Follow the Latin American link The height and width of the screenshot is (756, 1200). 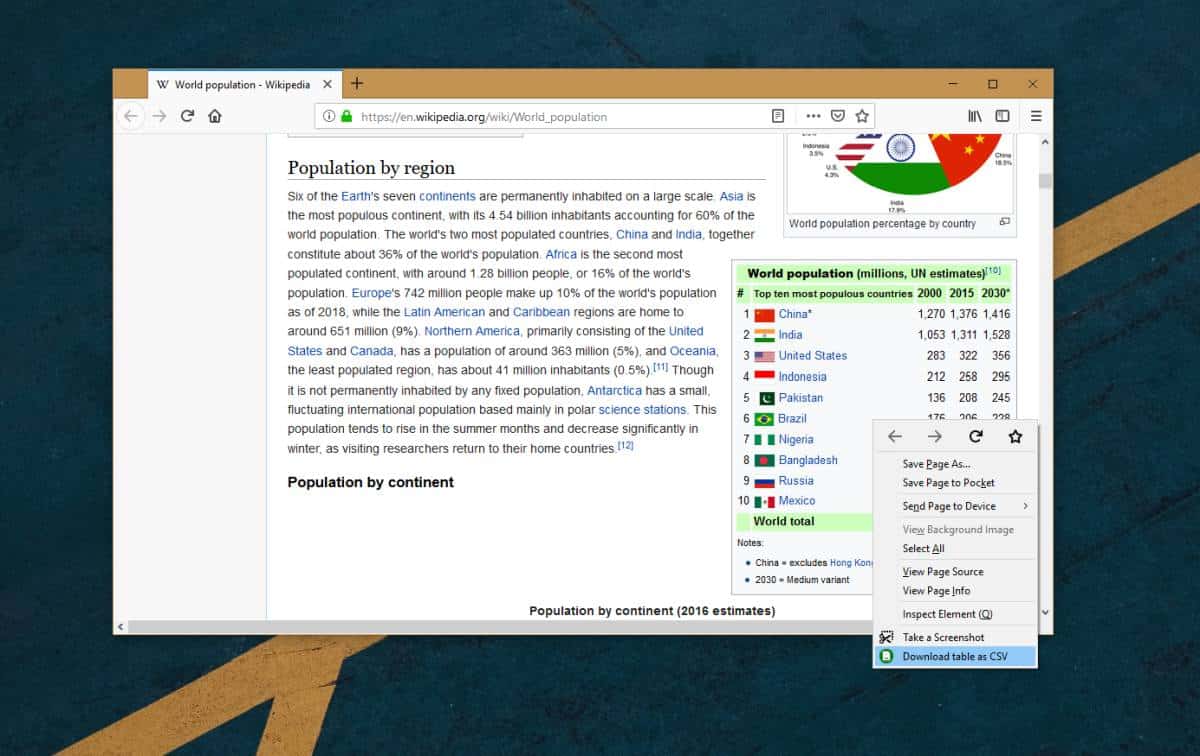[x=445, y=312]
